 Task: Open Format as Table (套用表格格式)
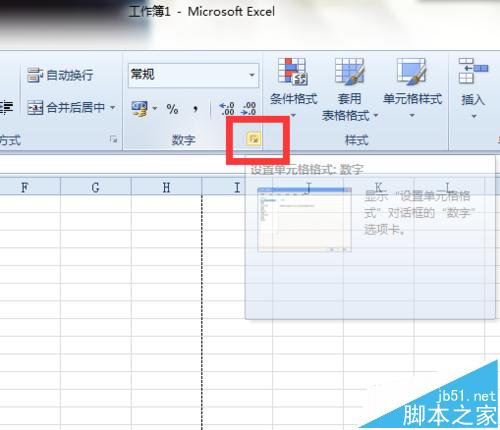tap(350, 89)
